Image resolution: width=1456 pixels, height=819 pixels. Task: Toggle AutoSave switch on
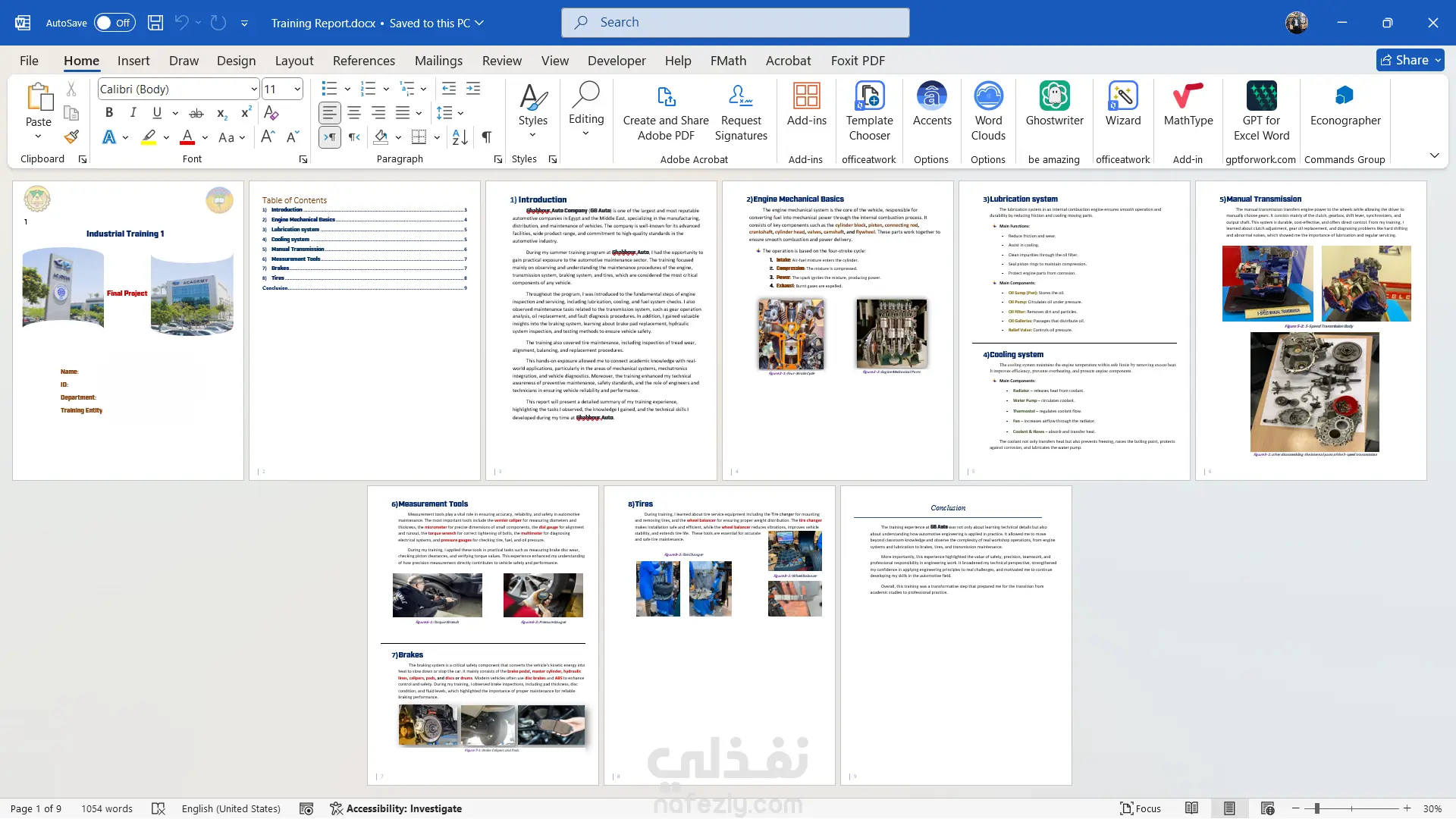tap(115, 23)
